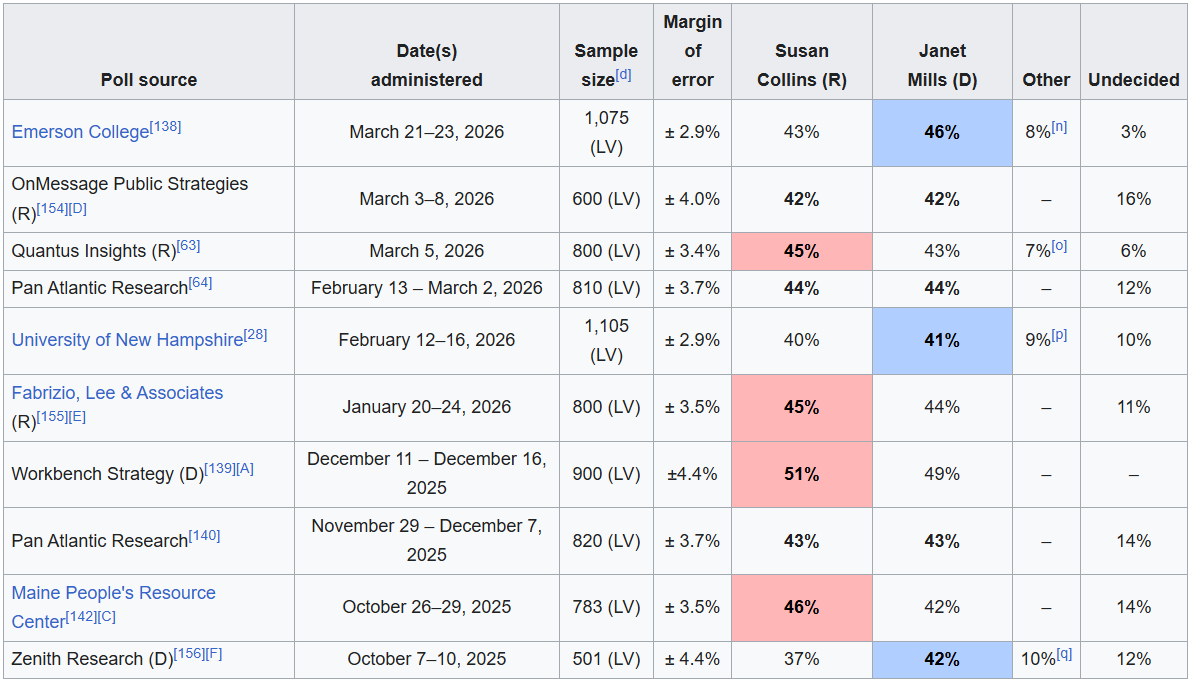Click note [q] next to 10% Other
Screen dimensions: 1193x682
pos(1066,654)
